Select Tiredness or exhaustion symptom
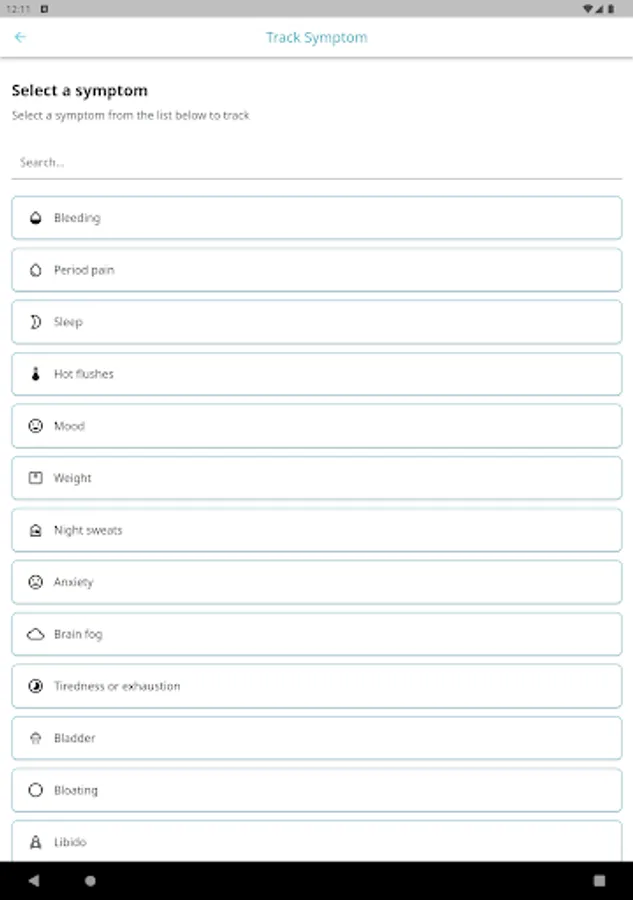 (316, 686)
